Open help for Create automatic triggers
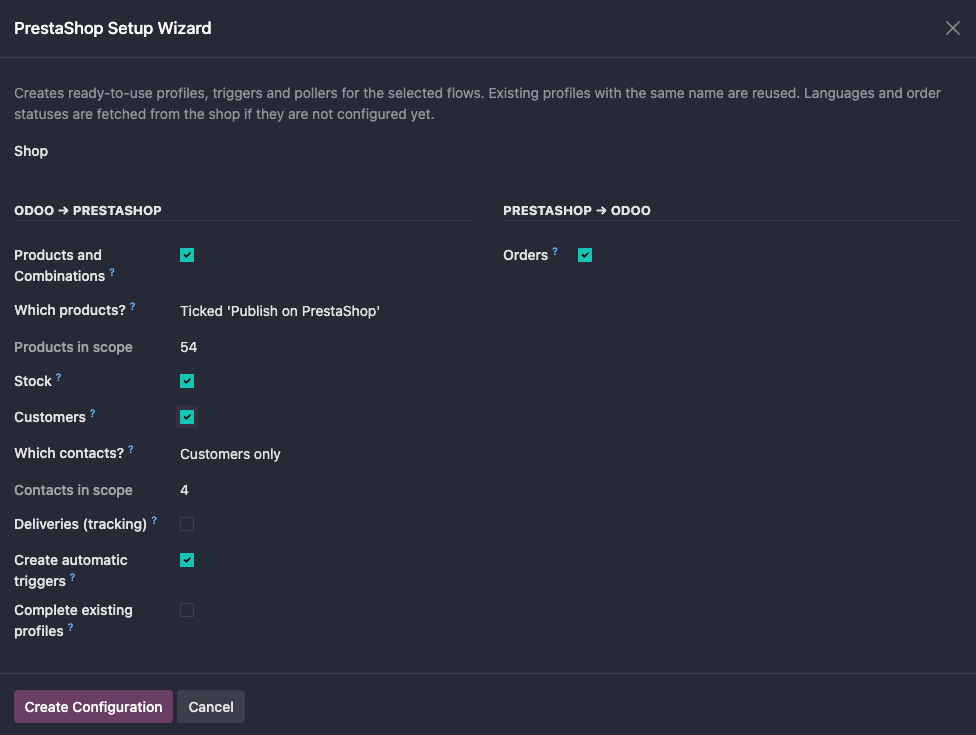The image size is (976, 735). coord(73,577)
